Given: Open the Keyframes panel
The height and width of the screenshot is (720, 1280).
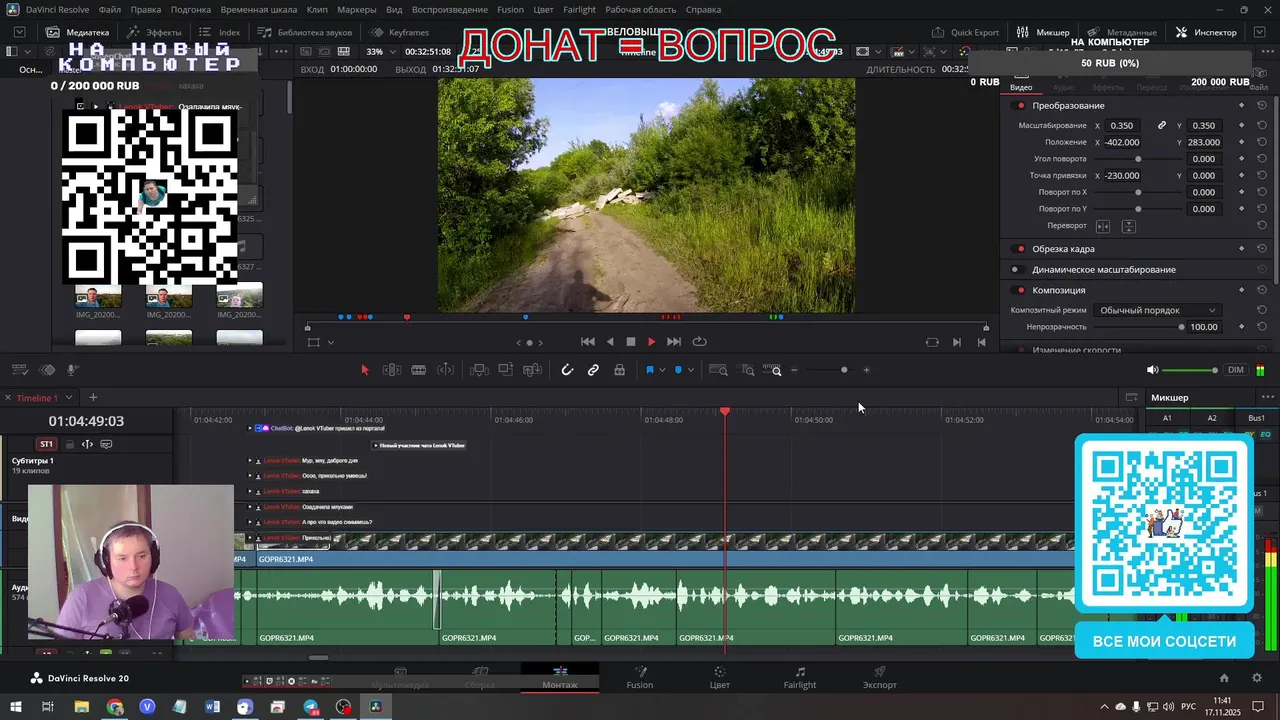Looking at the screenshot, I should click(401, 32).
